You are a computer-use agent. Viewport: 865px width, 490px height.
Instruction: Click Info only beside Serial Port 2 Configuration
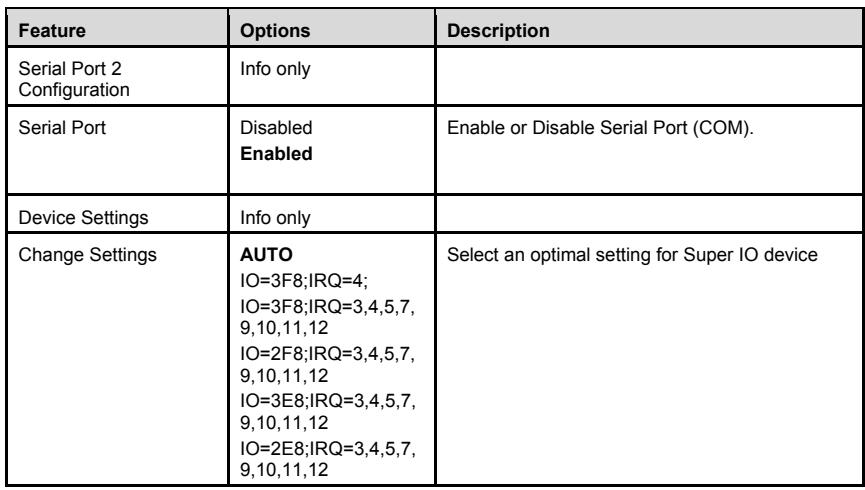275,69
